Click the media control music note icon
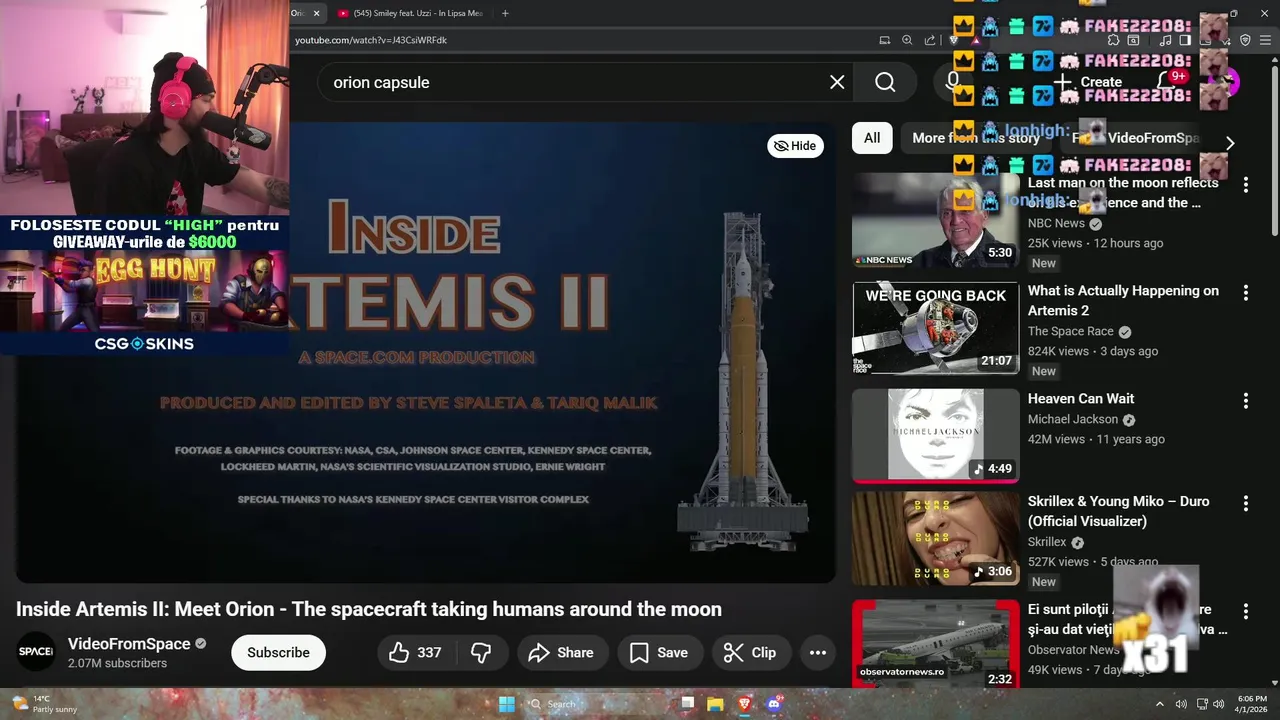The image size is (1280, 720). (1165, 40)
